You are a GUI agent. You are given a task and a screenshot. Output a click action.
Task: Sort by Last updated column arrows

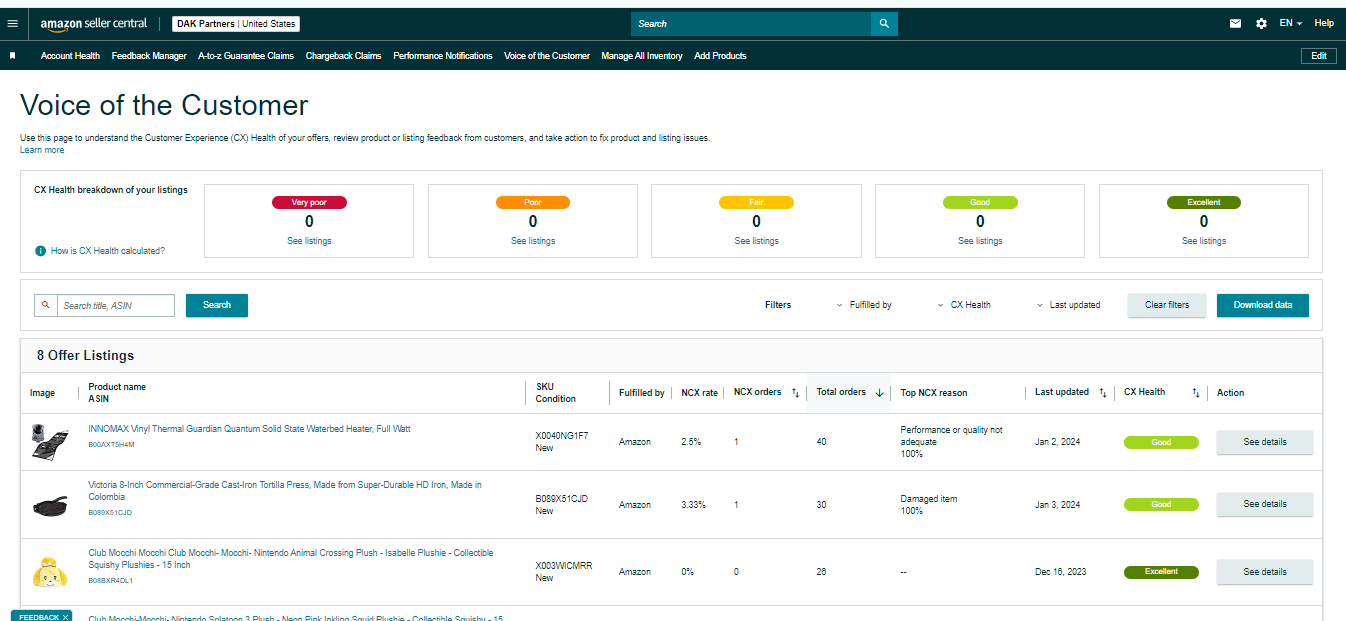pos(1102,393)
